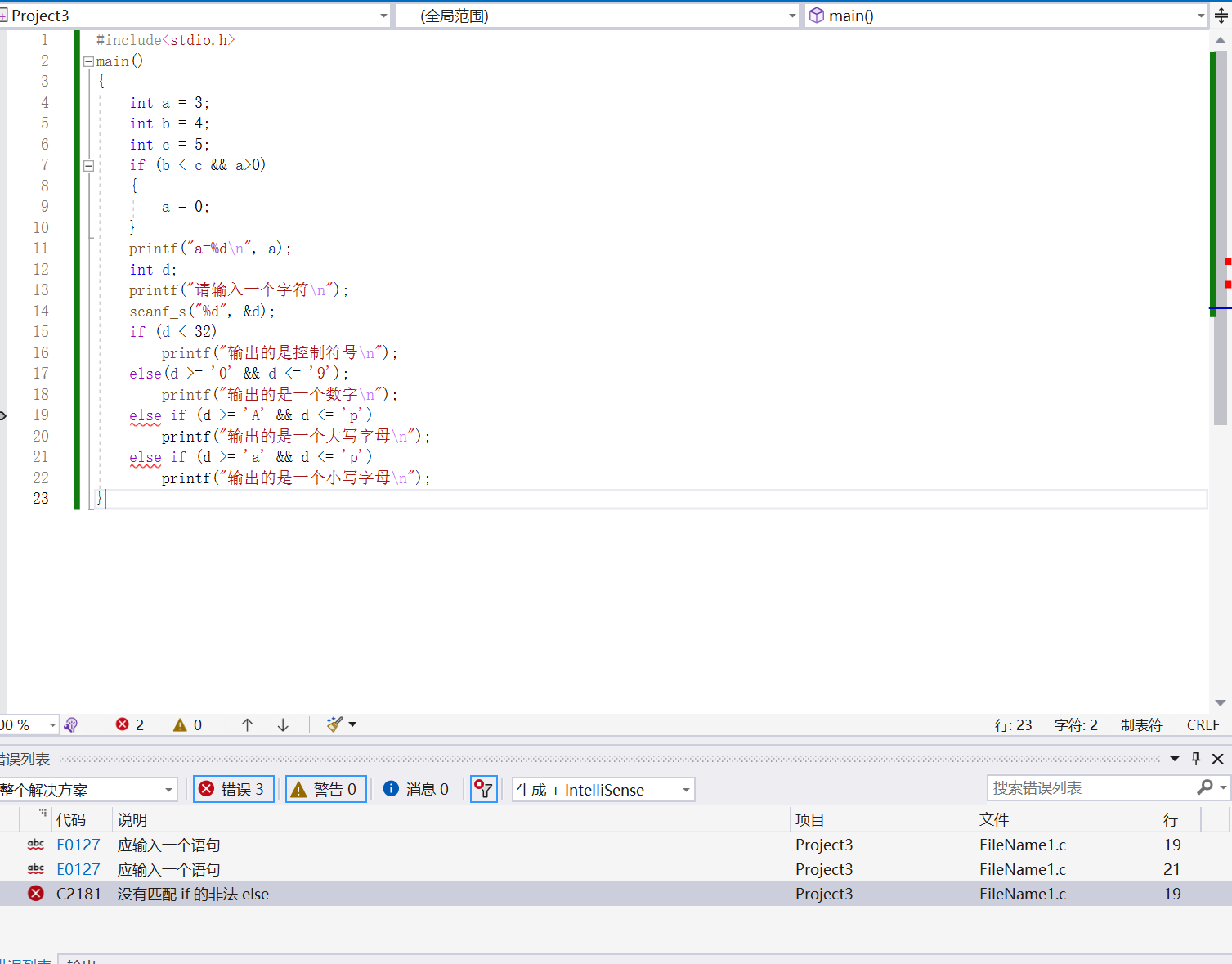Click the search magnifier icon in error list
Viewport: 1232px width, 964px height.
click(1205, 787)
